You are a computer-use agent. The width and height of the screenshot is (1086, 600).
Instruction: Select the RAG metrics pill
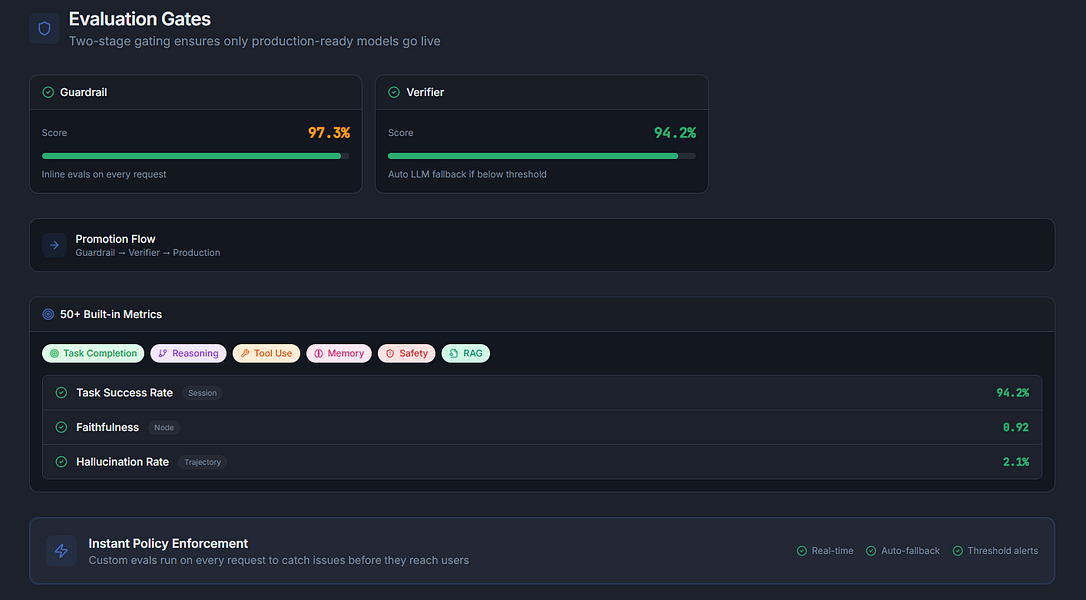click(465, 353)
